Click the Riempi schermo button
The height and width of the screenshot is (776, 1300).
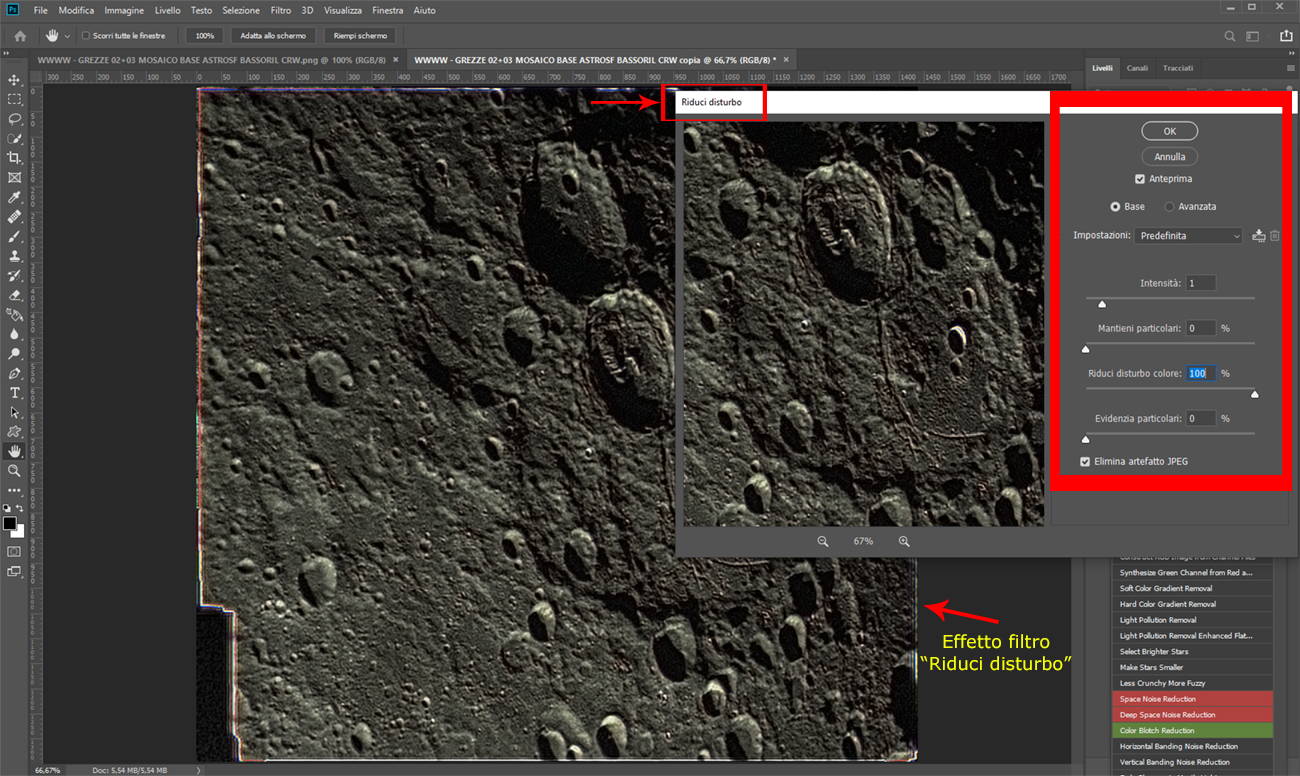click(x=360, y=36)
